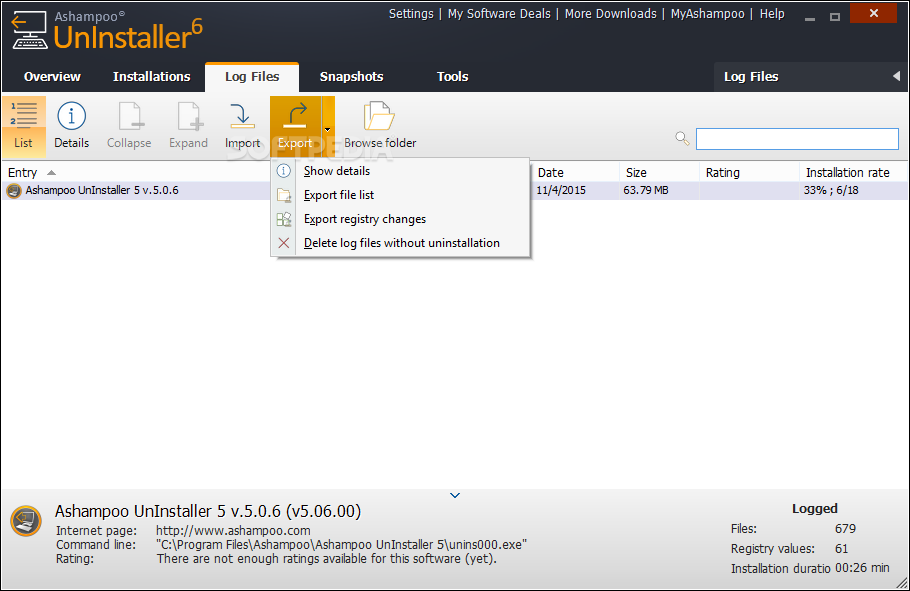Sort by the Date column header
The image size is (910, 591).
[x=551, y=172]
